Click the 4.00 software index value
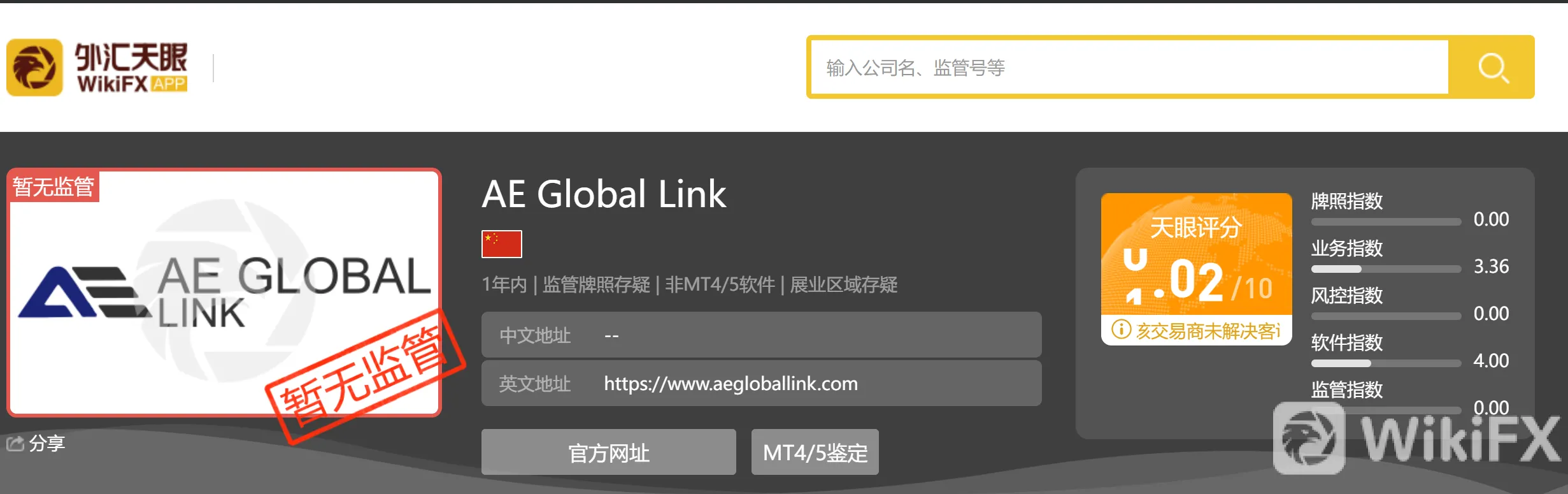1568x494 pixels. [1491, 361]
